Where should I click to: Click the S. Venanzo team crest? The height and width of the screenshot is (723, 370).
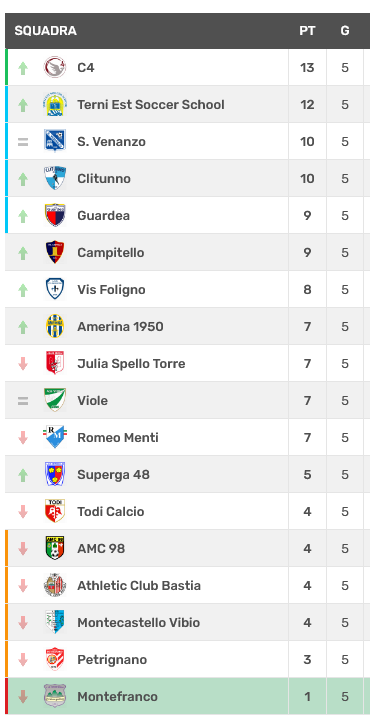pos(55,140)
